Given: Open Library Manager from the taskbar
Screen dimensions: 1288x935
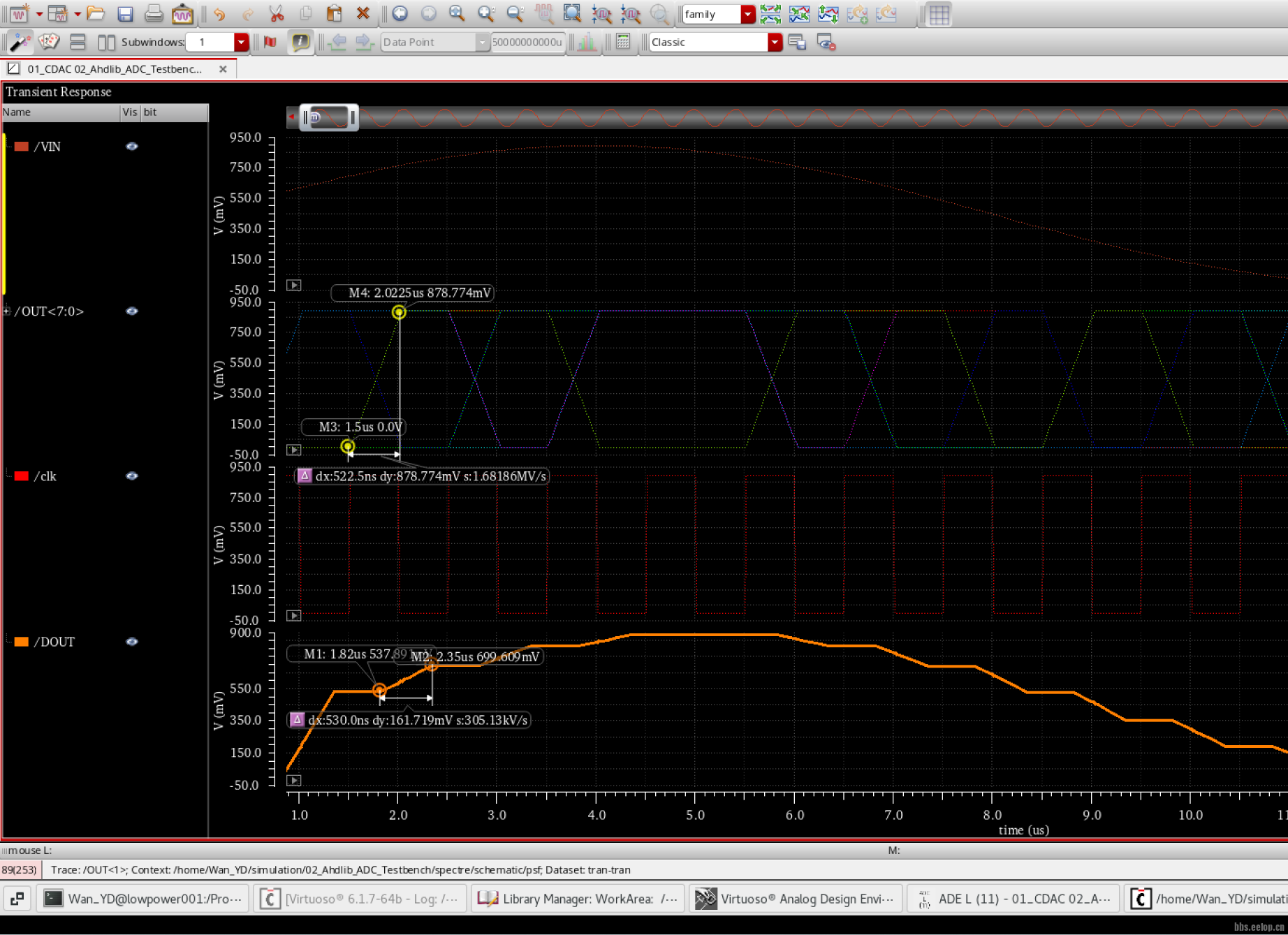Looking at the screenshot, I should click(x=578, y=898).
